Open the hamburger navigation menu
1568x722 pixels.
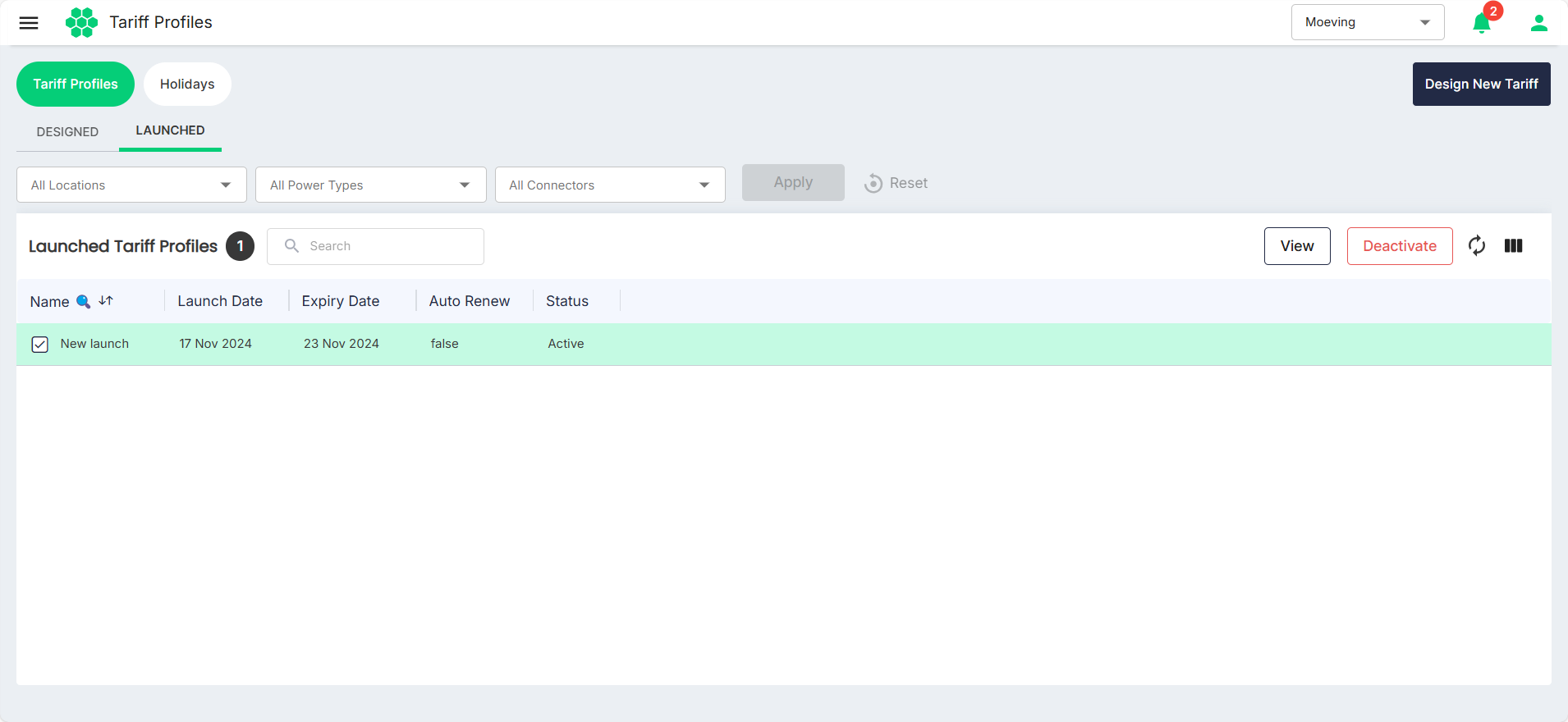(x=29, y=23)
